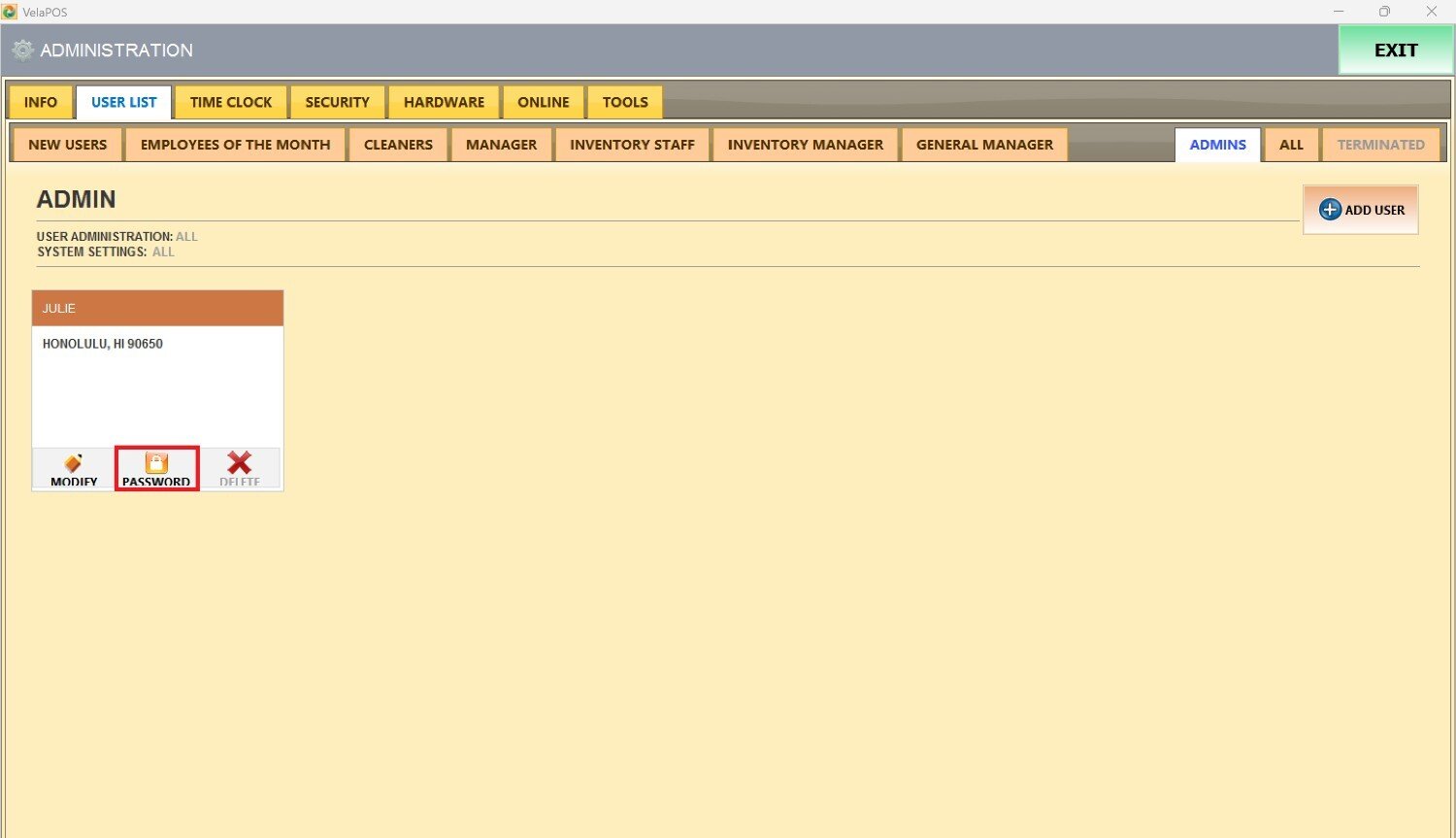Display the TERMINATED users tab
The height and width of the screenshot is (838, 1456).
(1380, 145)
